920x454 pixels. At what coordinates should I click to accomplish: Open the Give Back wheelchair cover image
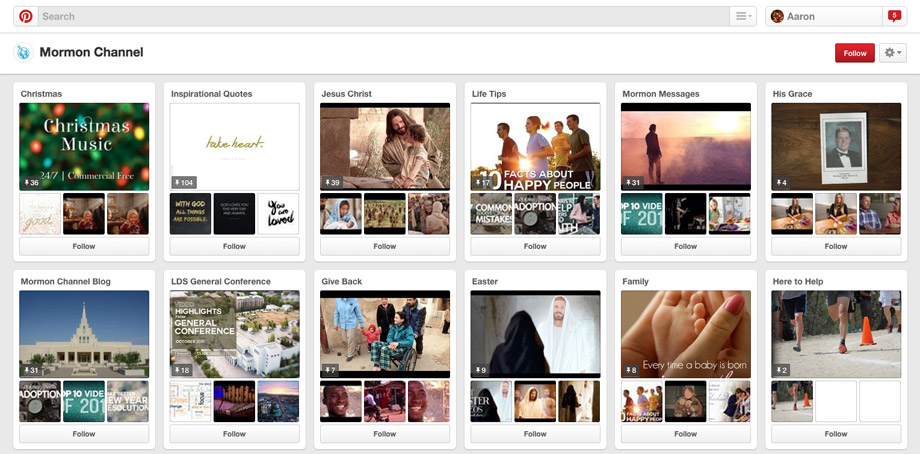[x=385, y=334]
